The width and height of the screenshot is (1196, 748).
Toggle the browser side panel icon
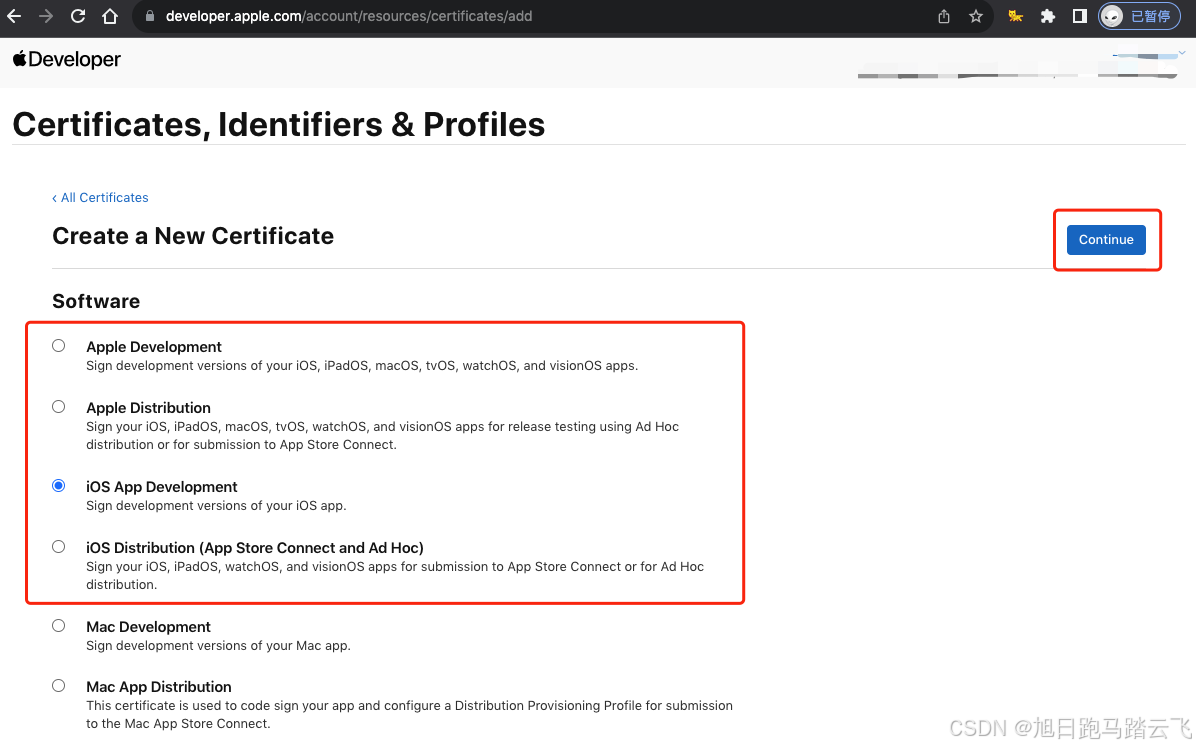[1079, 16]
